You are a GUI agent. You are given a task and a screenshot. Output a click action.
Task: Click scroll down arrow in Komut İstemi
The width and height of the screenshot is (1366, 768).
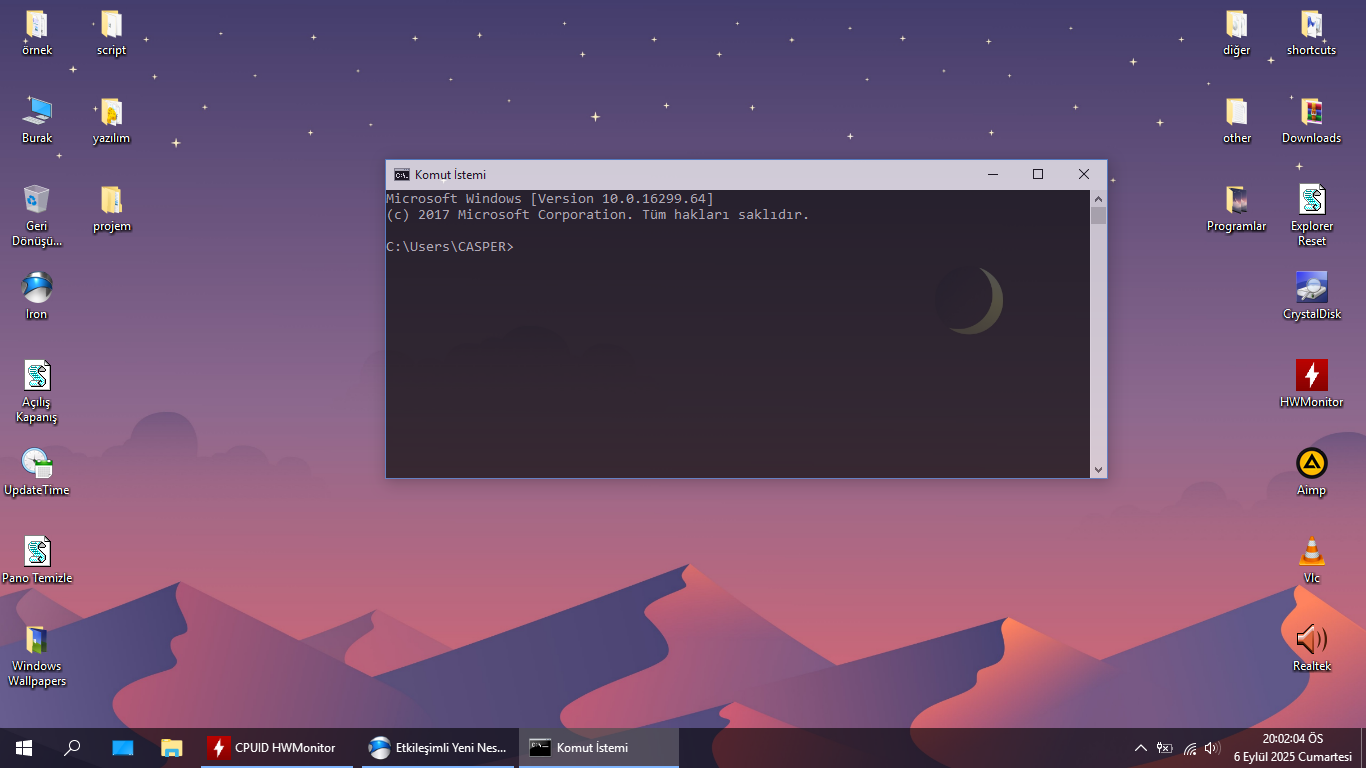(1099, 470)
